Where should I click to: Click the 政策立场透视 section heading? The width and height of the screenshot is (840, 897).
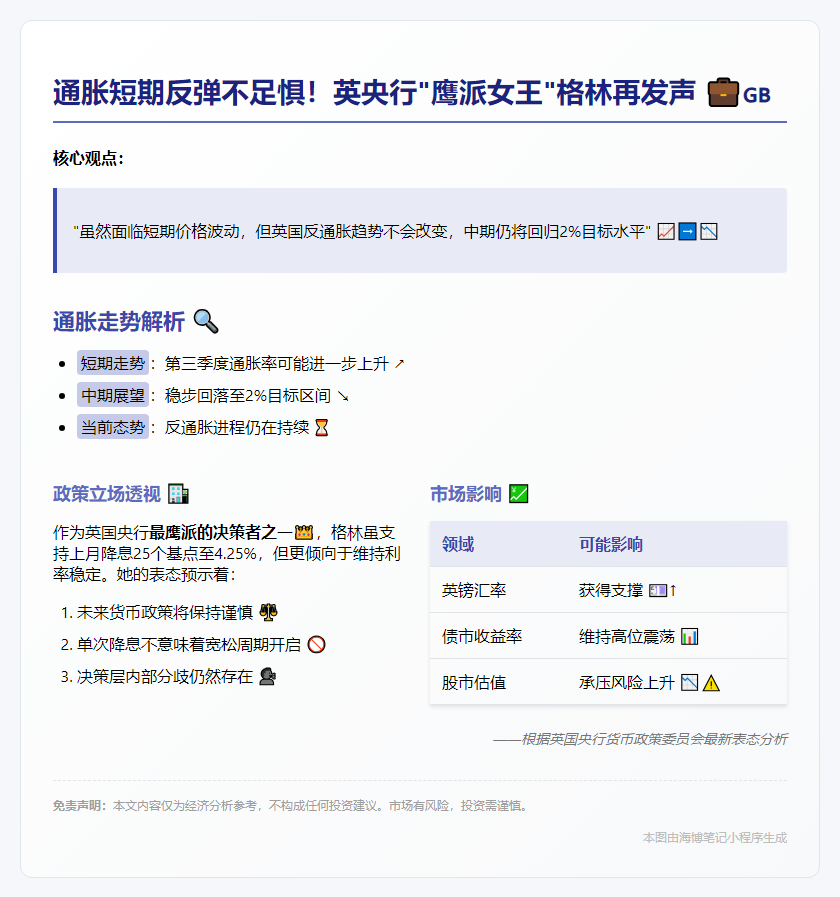(x=107, y=494)
